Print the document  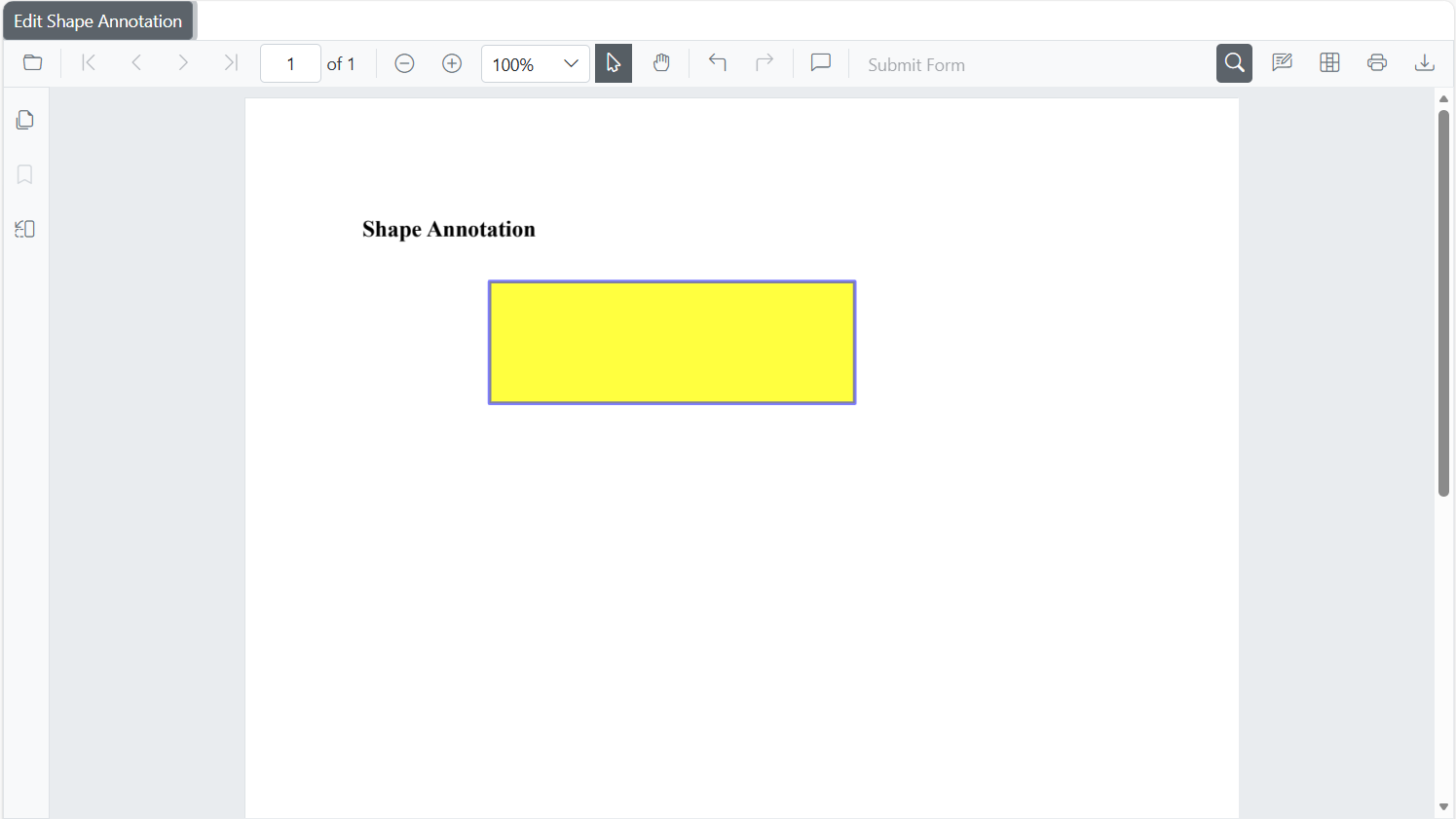pos(1377,63)
